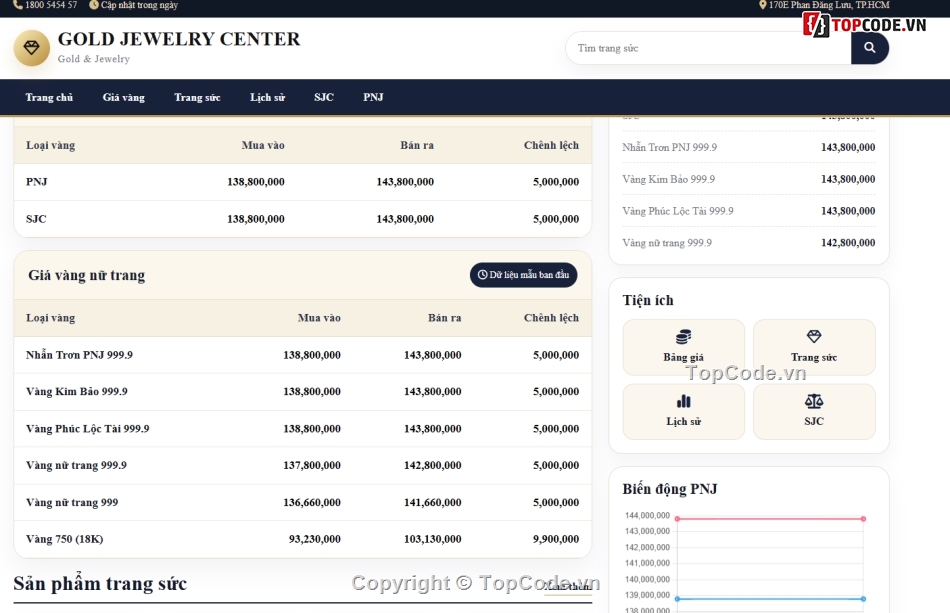Click the GOLD JEWELRY CENTER title

(x=179, y=39)
